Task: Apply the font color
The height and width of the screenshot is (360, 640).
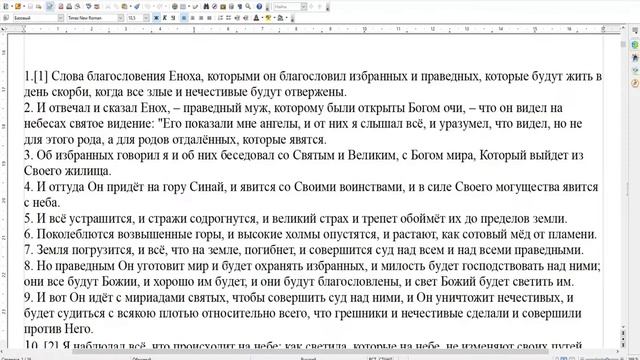Action: coord(256,18)
